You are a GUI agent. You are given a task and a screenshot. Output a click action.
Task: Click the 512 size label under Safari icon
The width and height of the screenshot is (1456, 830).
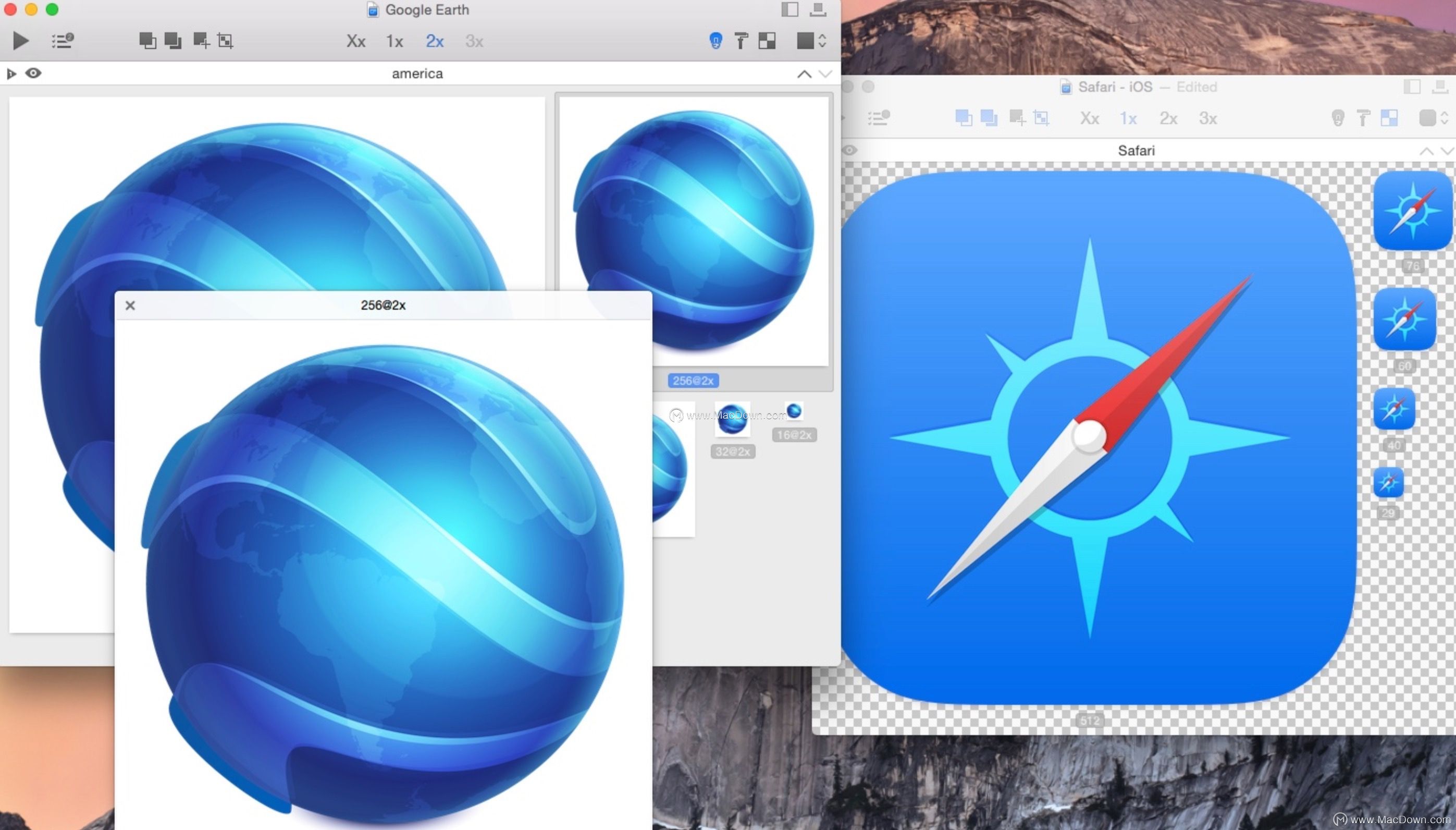click(1090, 721)
